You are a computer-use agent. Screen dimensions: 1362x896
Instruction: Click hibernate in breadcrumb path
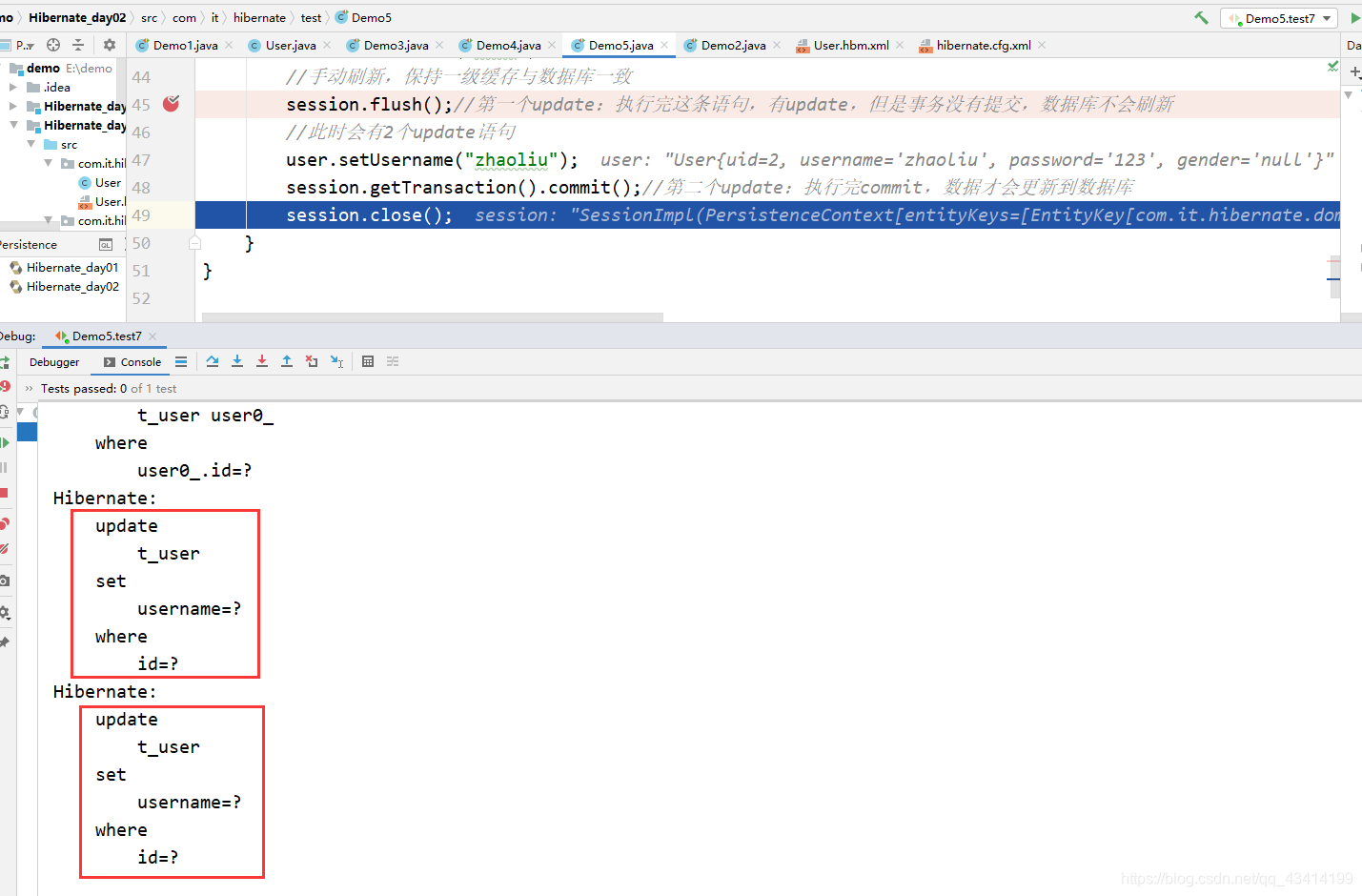pos(259,17)
